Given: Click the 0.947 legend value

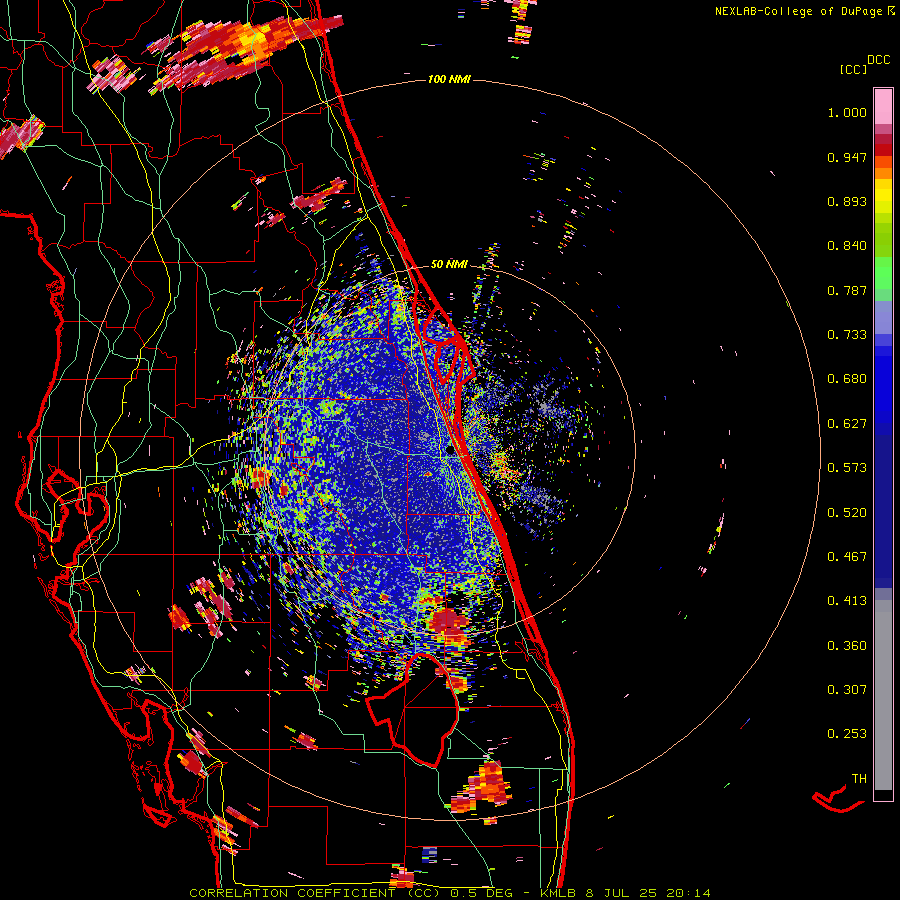Looking at the screenshot, I should click(x=847, y=157).
